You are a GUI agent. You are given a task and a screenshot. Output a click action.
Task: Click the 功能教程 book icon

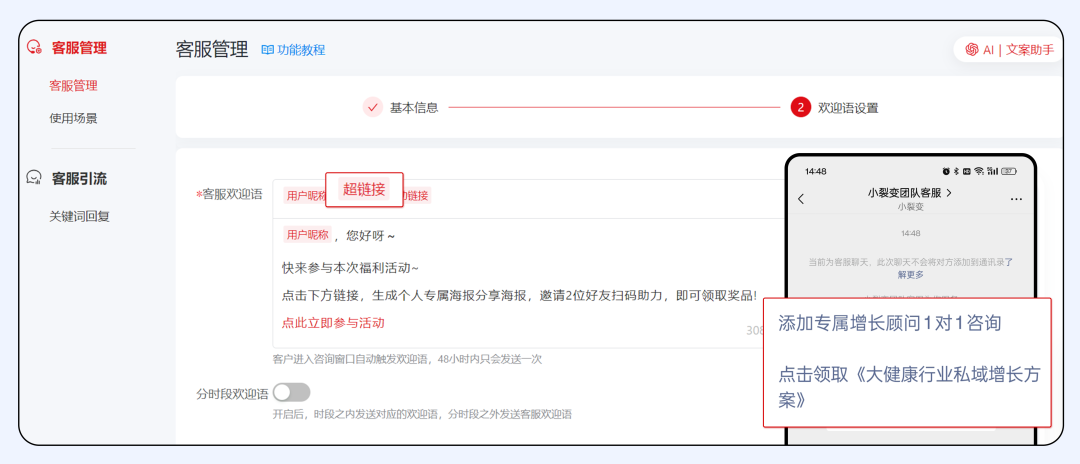(x=267, y=50)
